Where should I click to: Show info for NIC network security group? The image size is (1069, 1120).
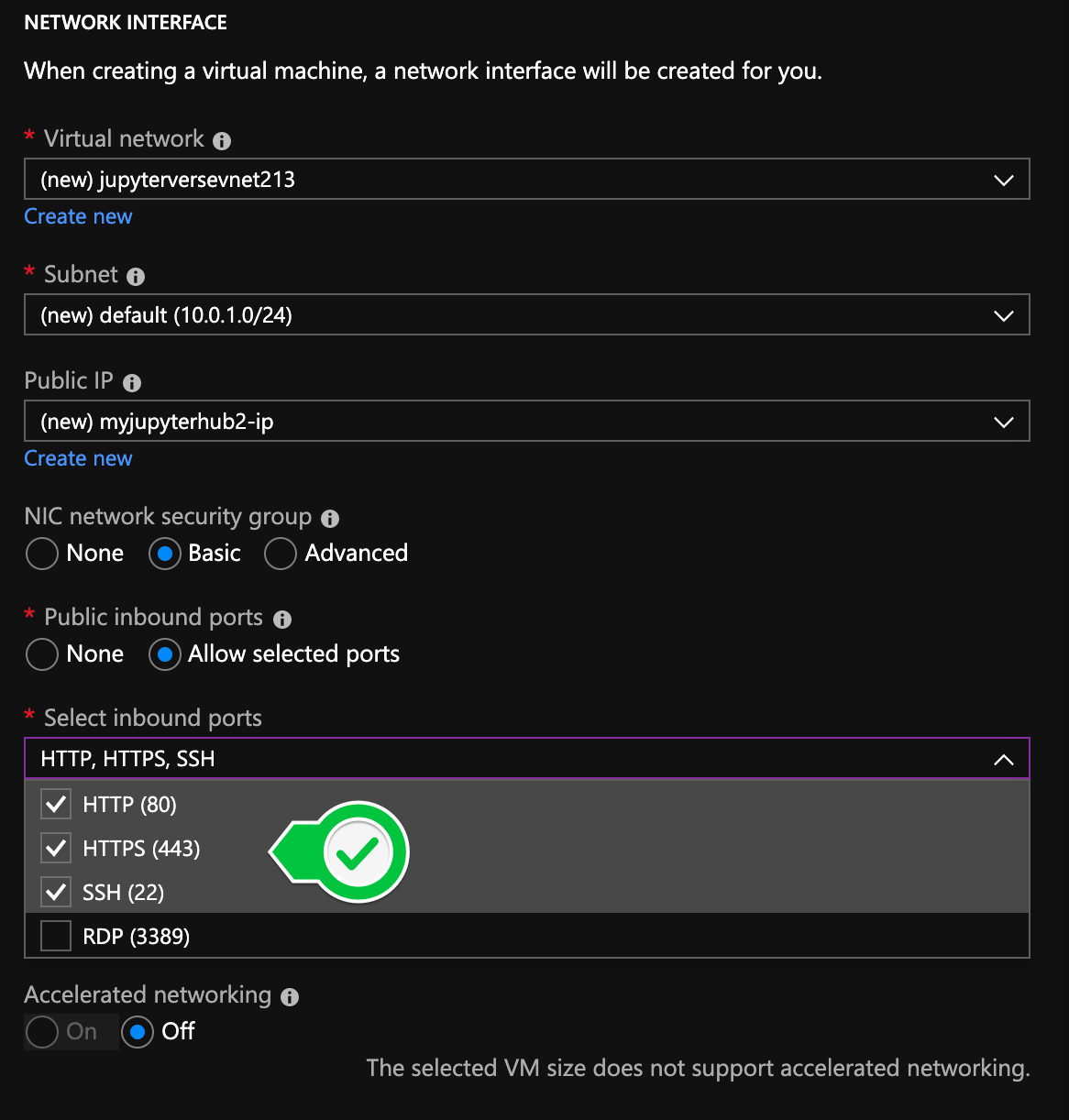(330, 519)
